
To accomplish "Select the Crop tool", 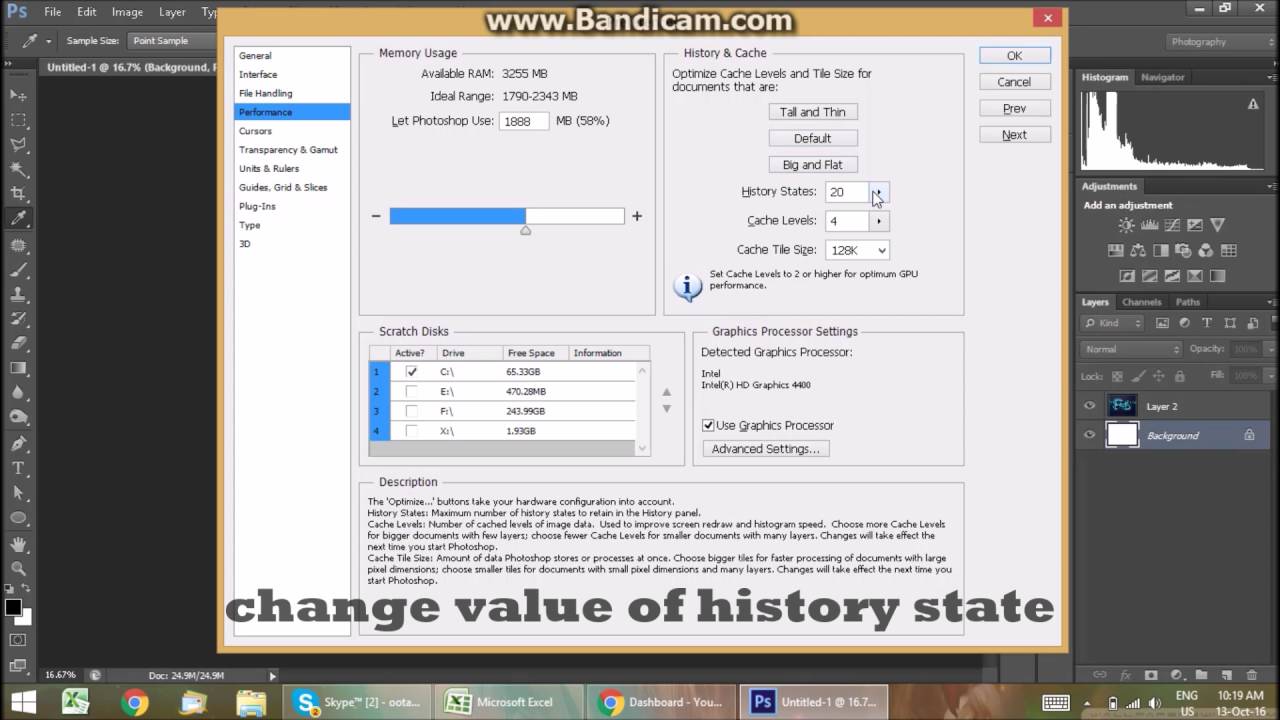I will (18, 194).
